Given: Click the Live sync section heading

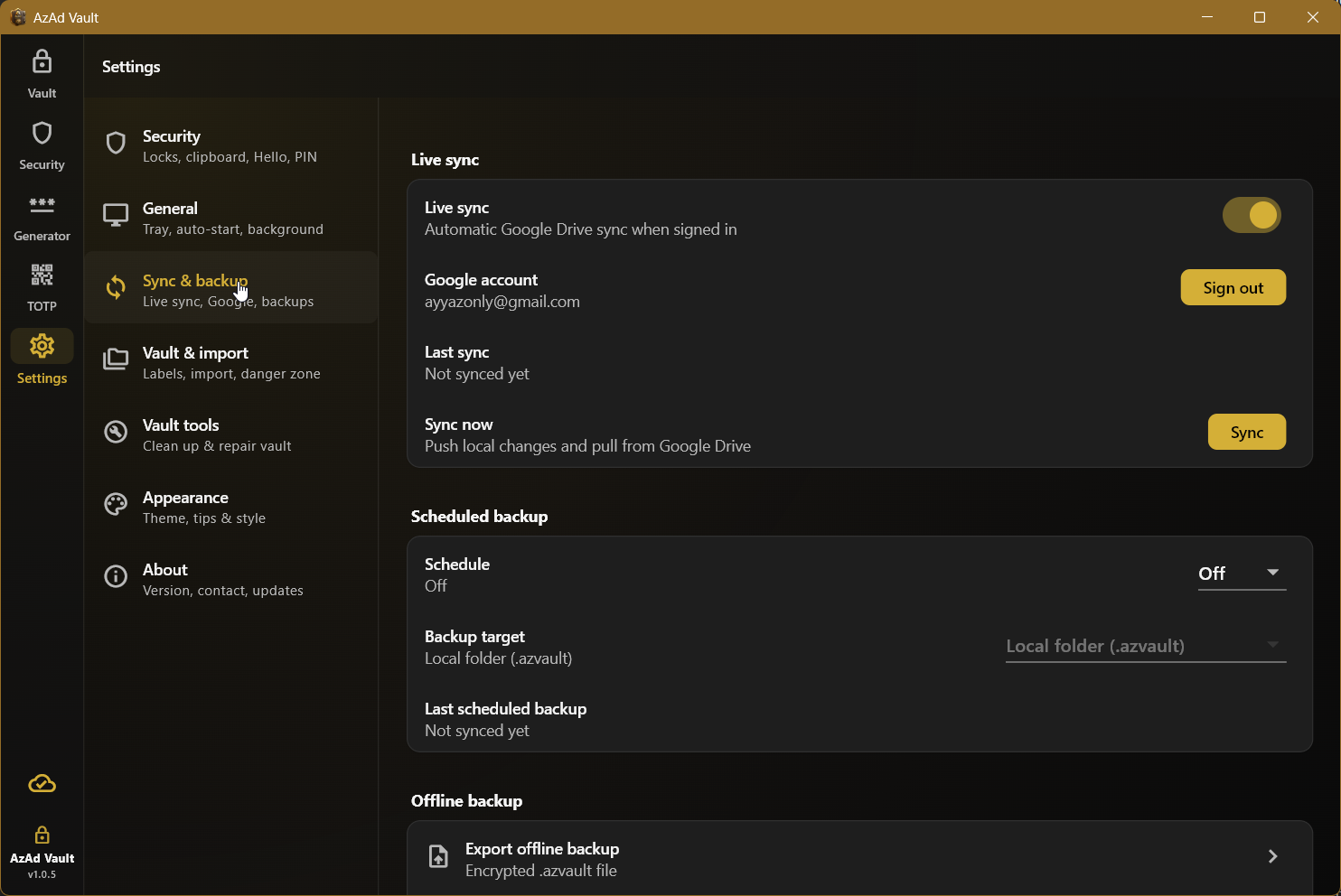Looking at the screenshot, I should tap(445, 160).
